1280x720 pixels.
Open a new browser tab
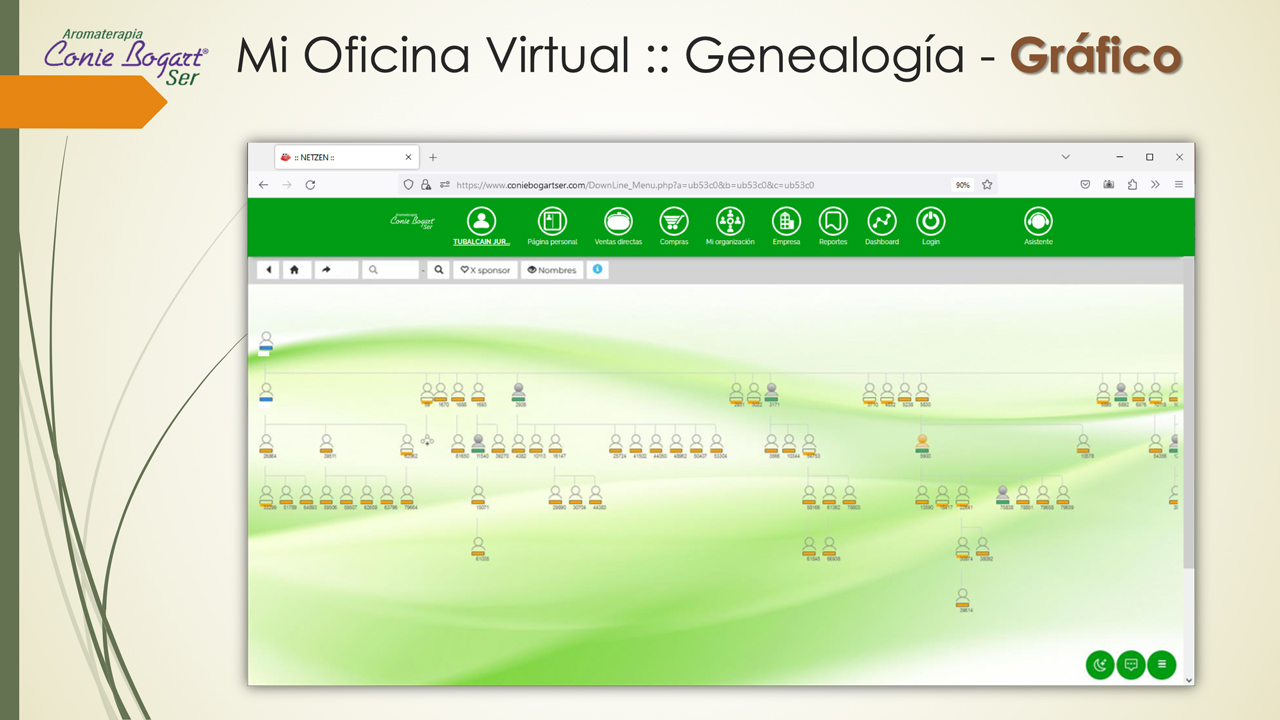click(433, 157)
